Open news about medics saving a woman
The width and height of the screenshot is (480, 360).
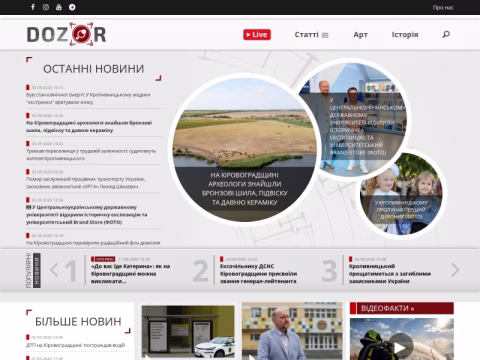pyautogui.click(x=88, y=98)
